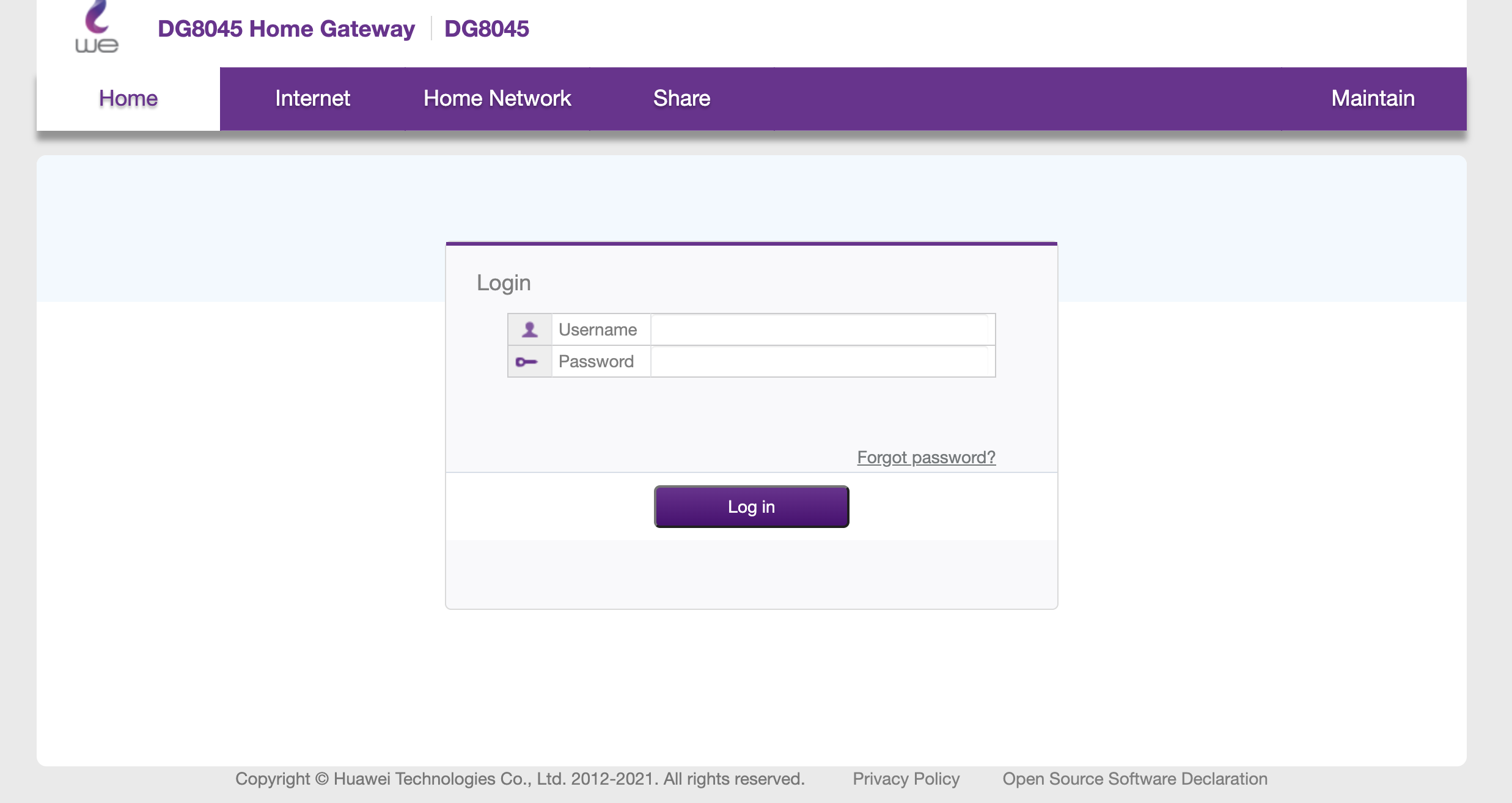Click the Login heading text

[x=504, y=283]
